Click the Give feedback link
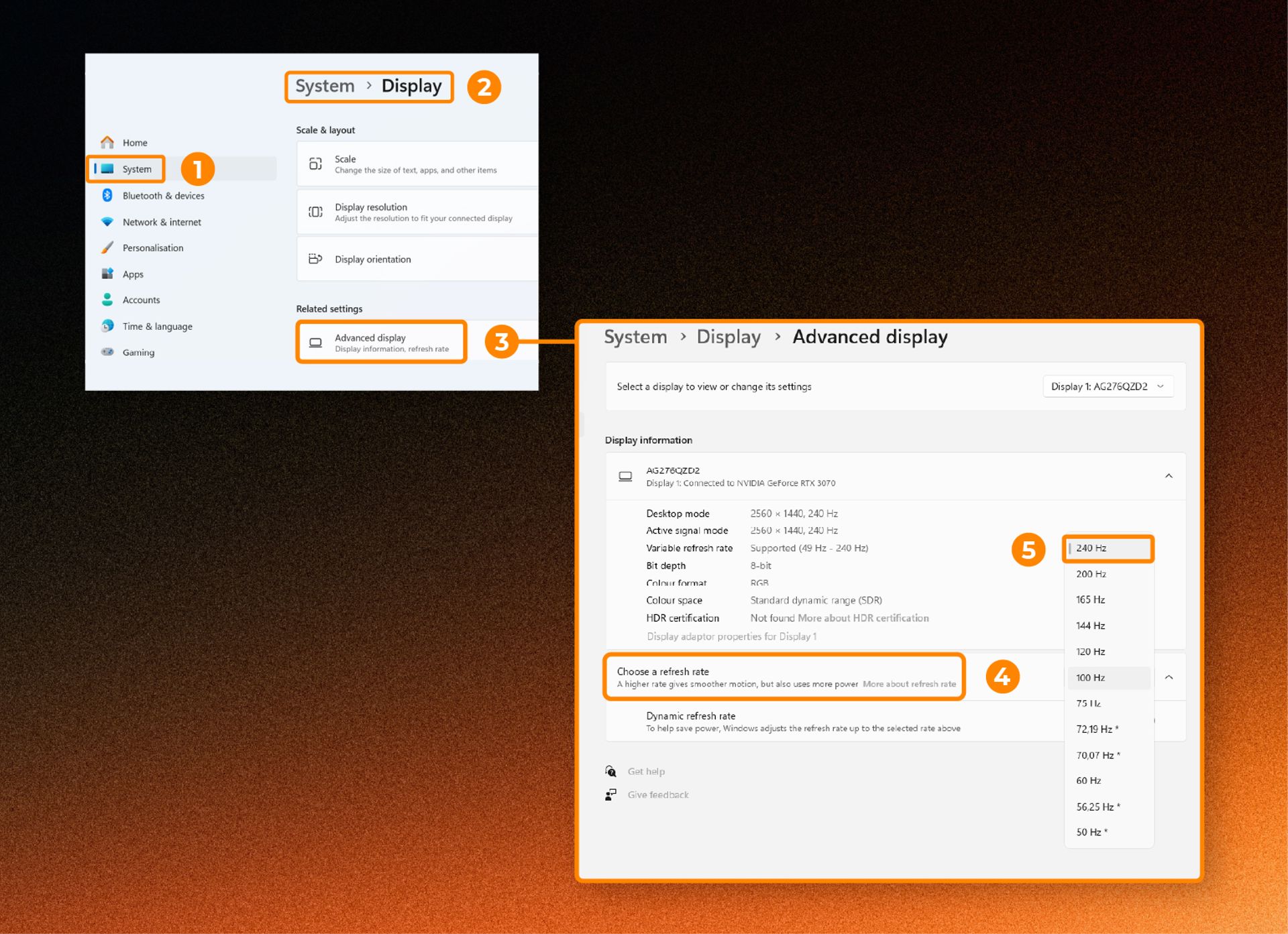Image resolution: width=1288 pixels, height=934 pixels. [658, 795]
